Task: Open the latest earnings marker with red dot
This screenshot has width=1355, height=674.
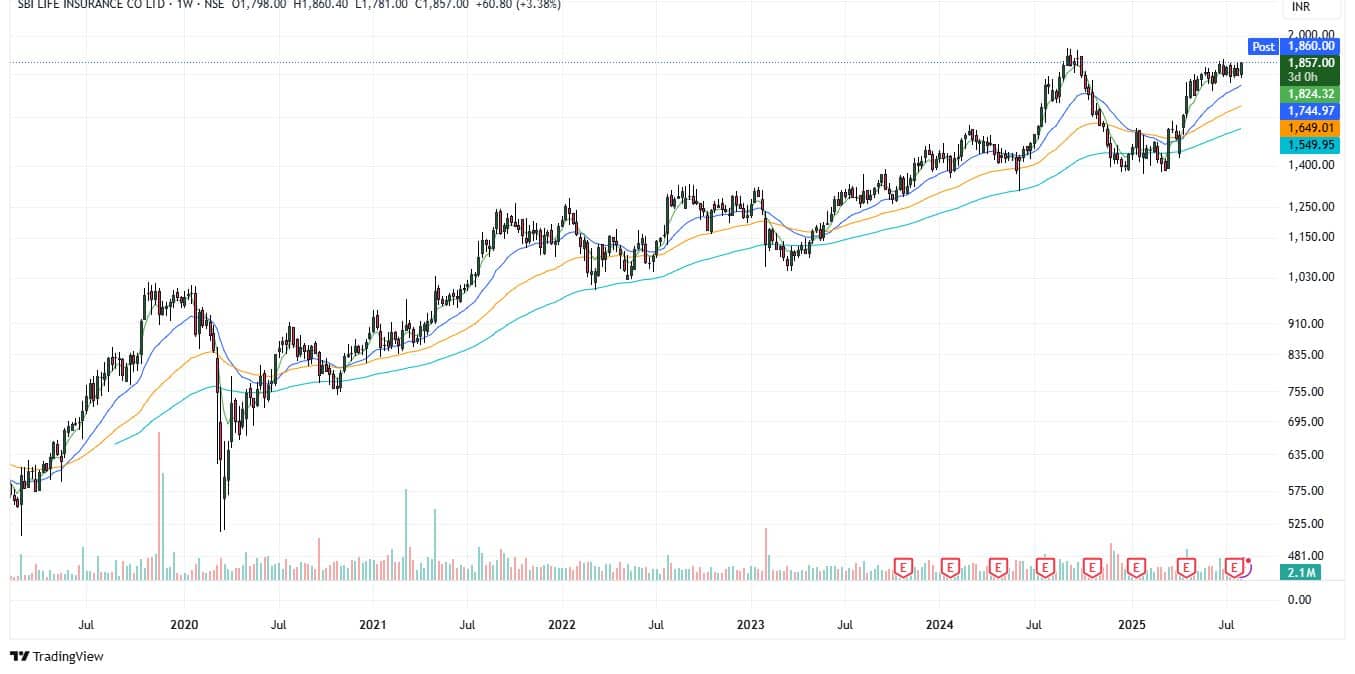Action: click(x=1235, y=567)
